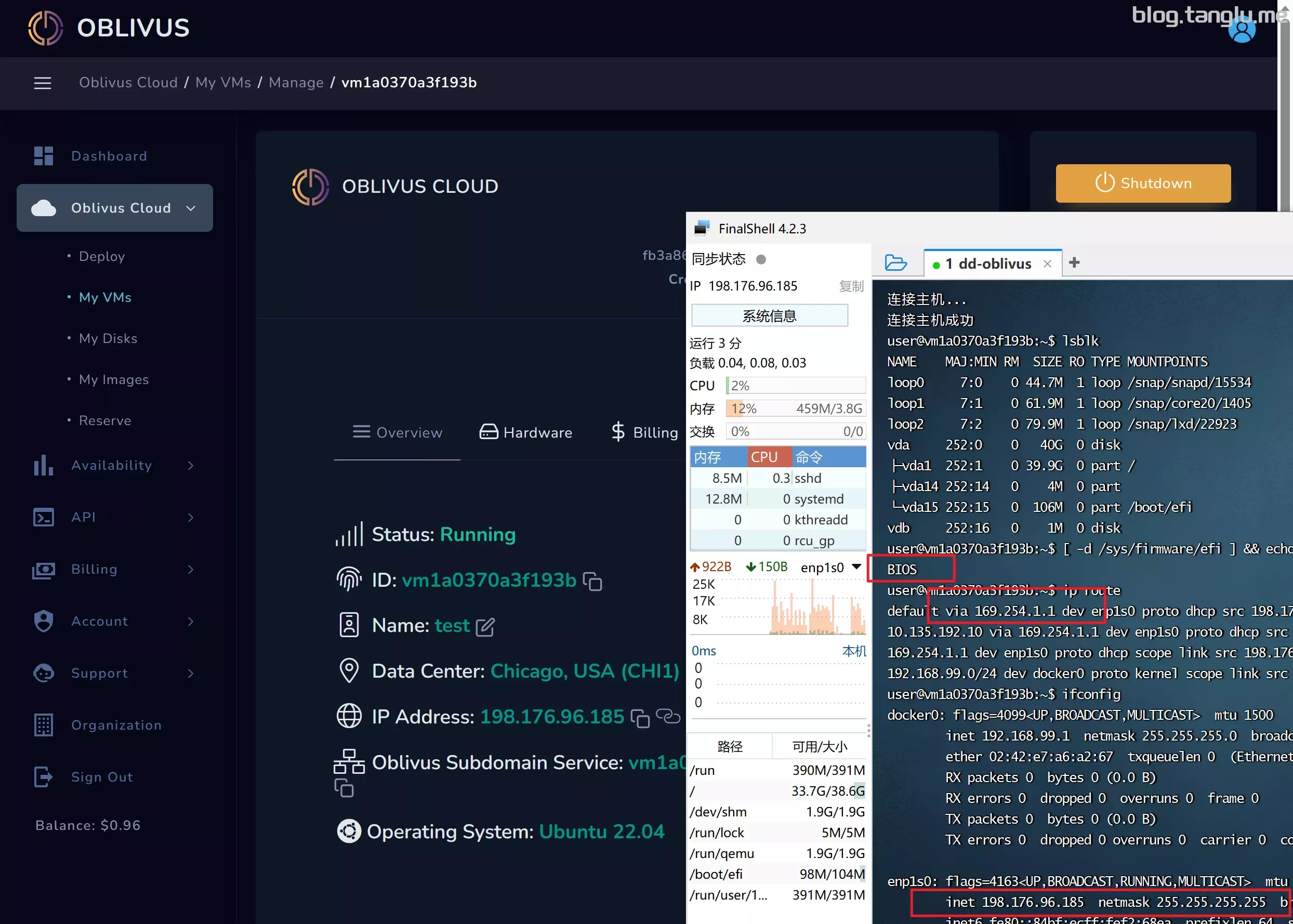Open My Images in the sidebar

pyautogui.click(x=114, y=379)
